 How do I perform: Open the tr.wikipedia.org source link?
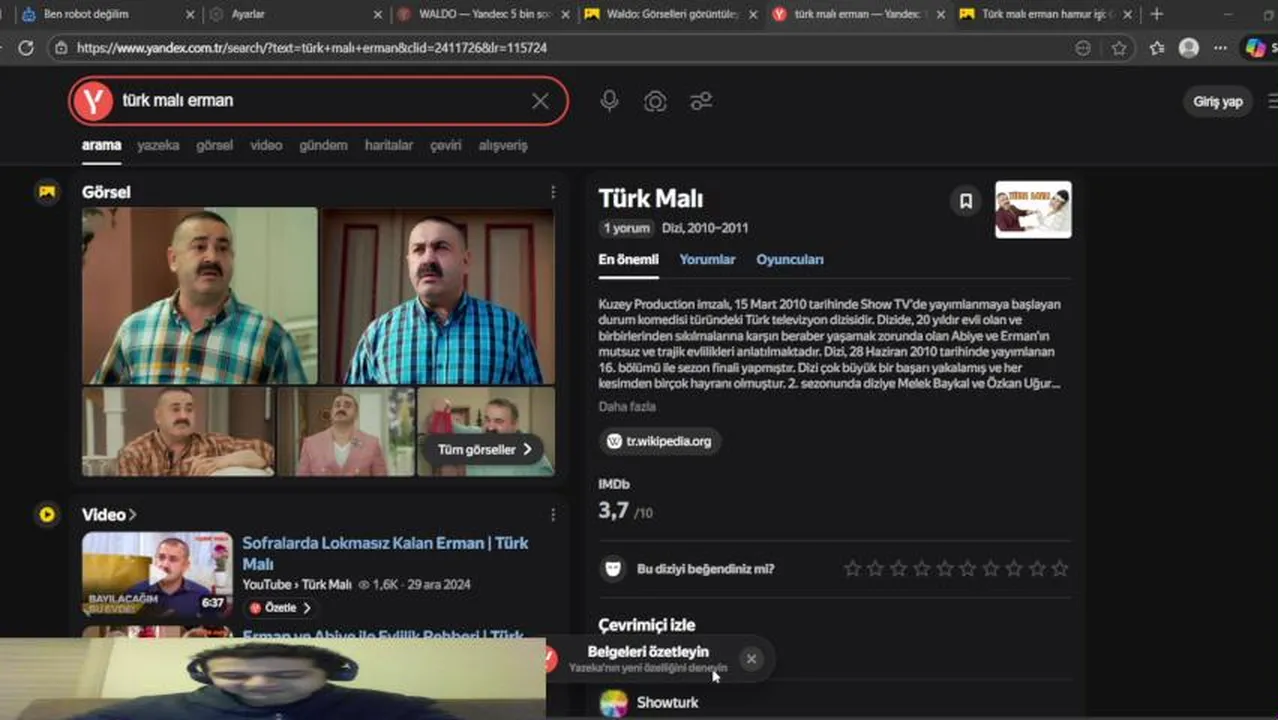(659, 441)
